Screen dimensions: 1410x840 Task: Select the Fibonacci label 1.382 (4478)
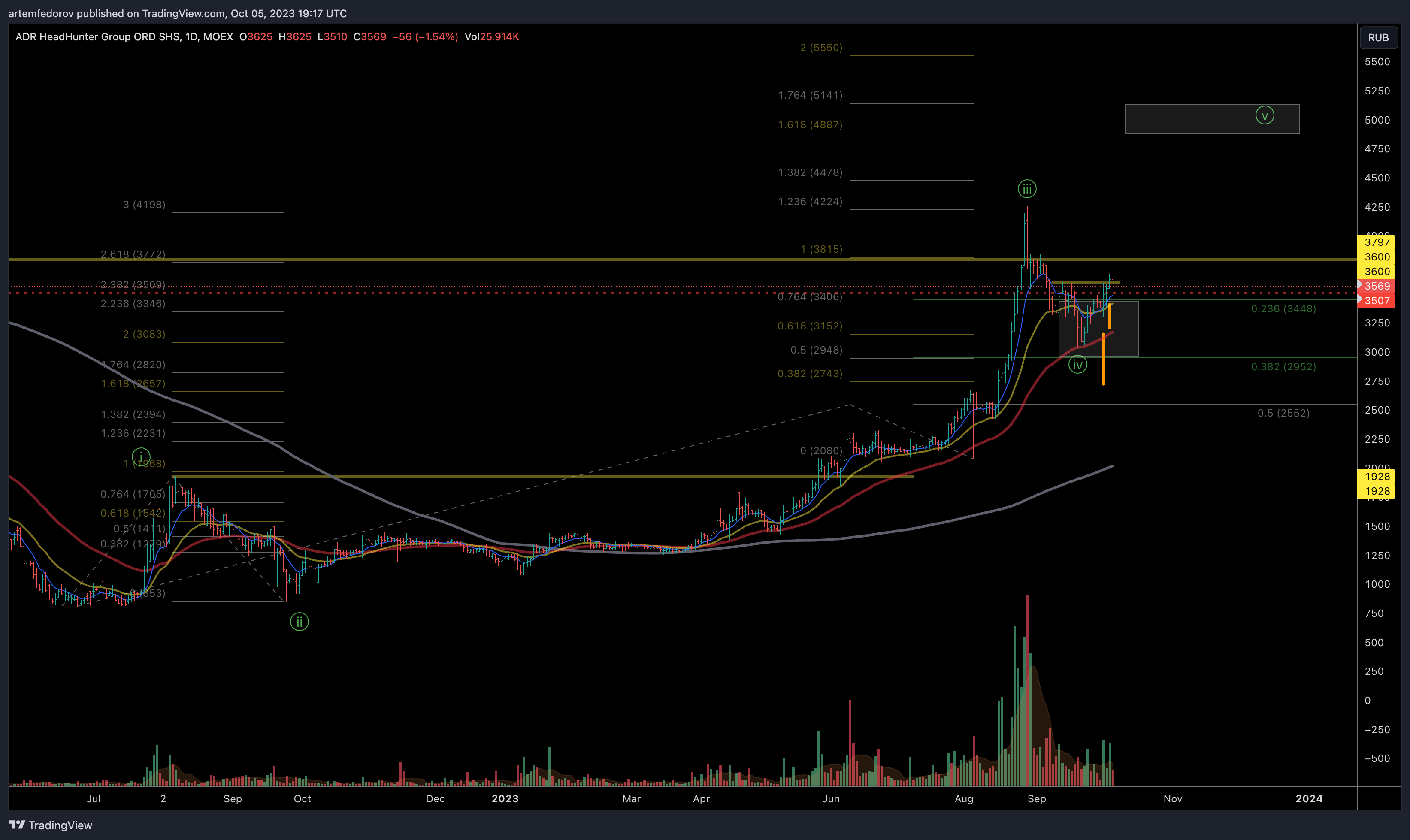pos(810,172)
